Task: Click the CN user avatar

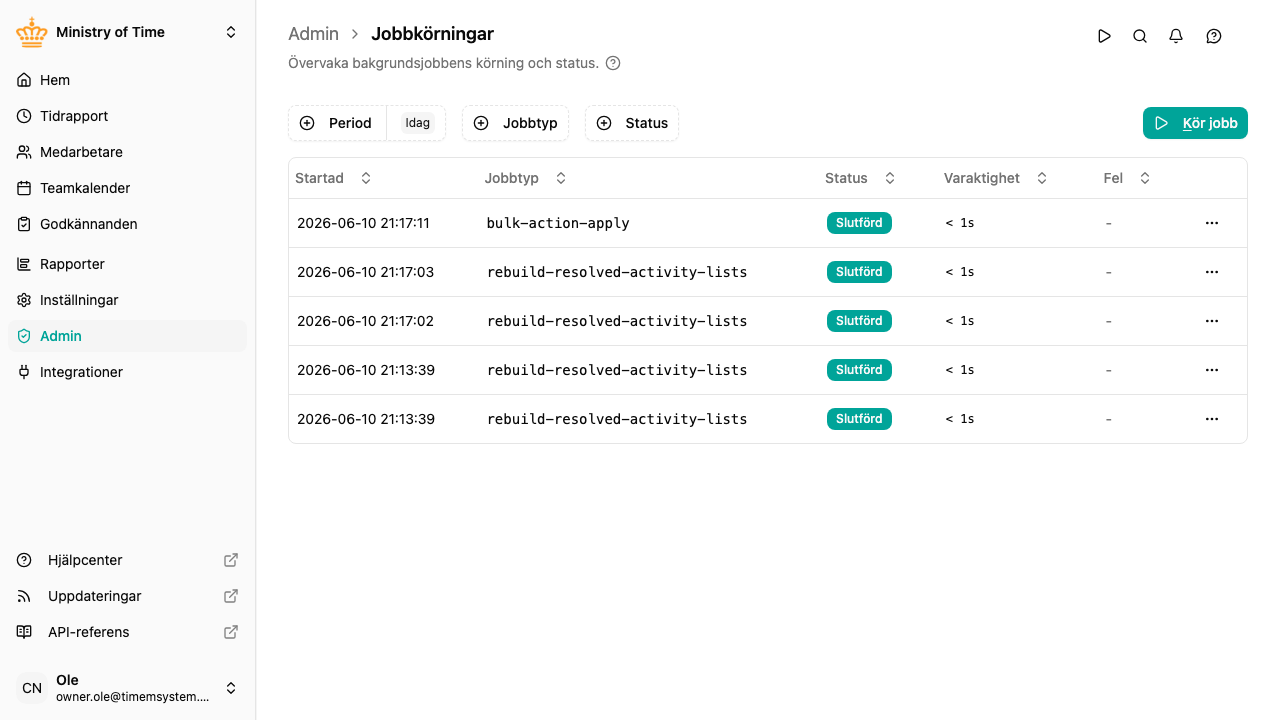Action: (x=32, y=688)
